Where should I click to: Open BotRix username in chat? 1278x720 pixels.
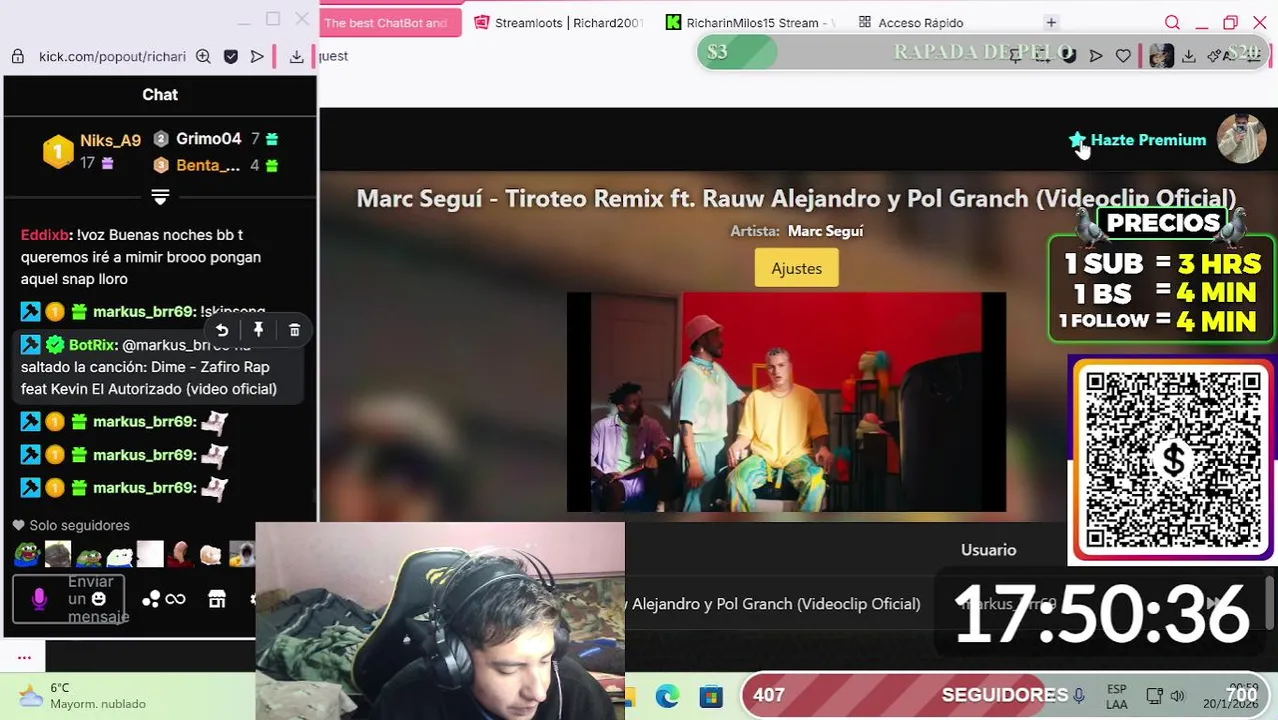[92, 345]
